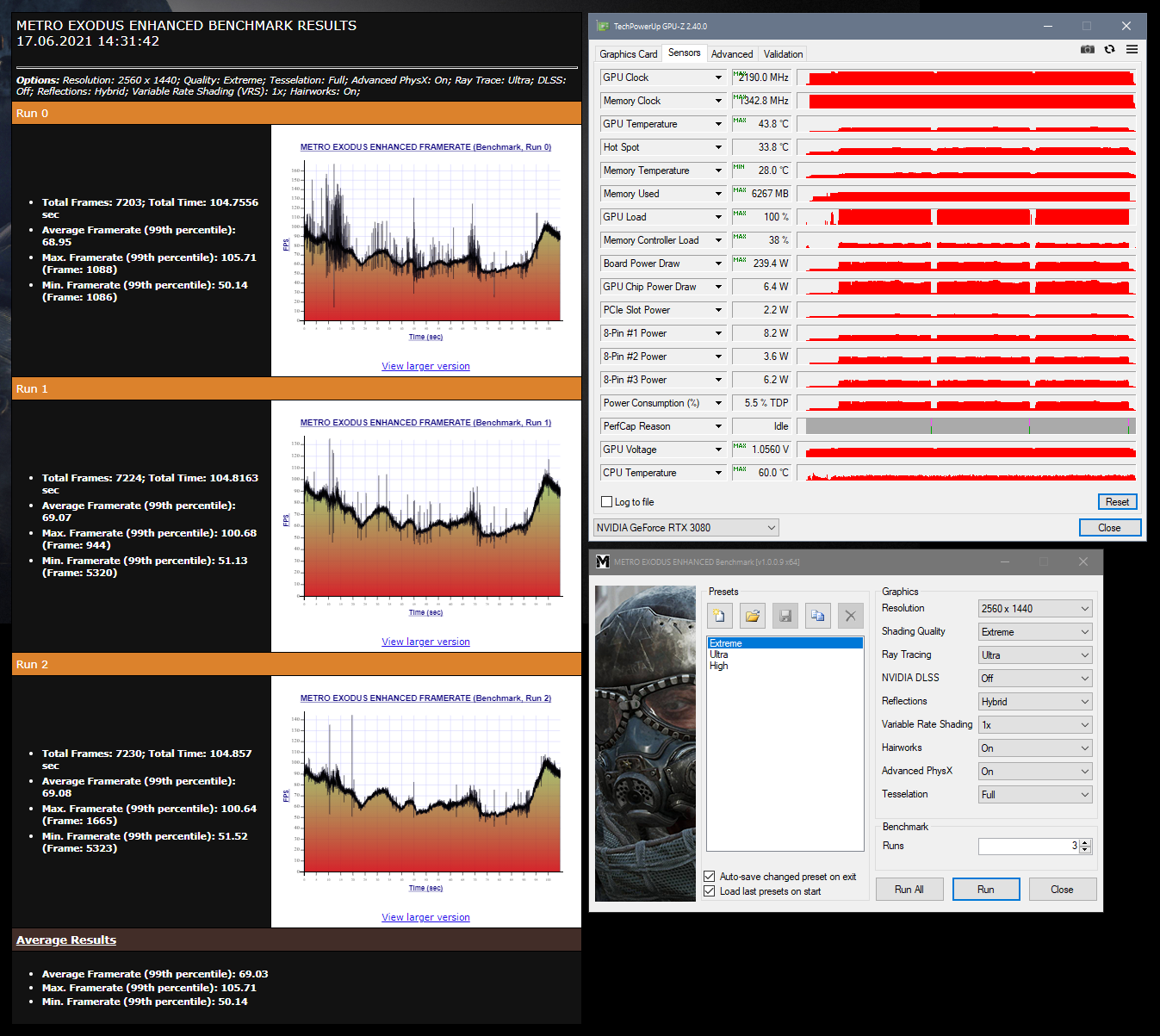Toggle the Log to file checkbox

point(606,502)
